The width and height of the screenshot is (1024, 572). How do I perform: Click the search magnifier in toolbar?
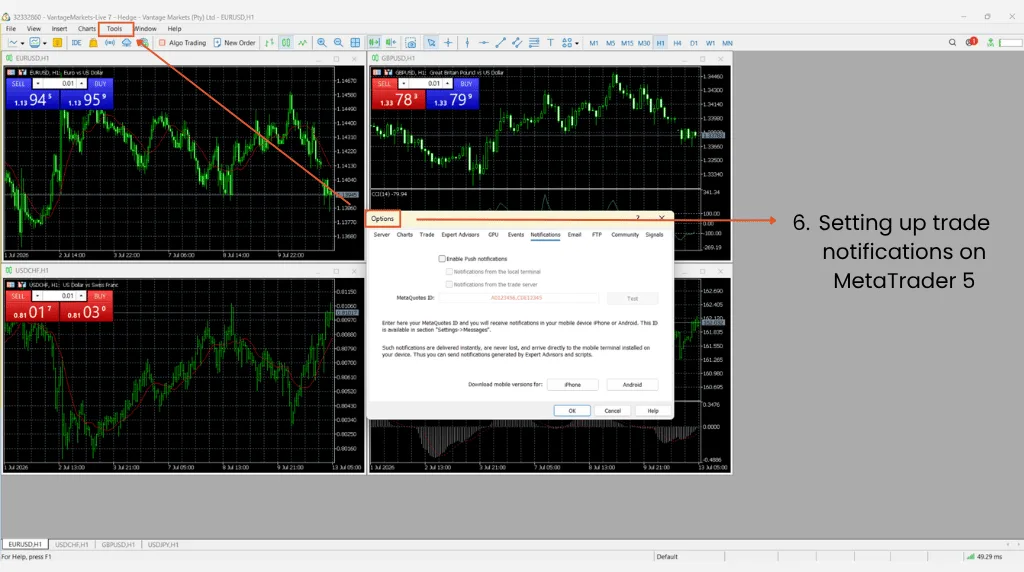(952, 42)
